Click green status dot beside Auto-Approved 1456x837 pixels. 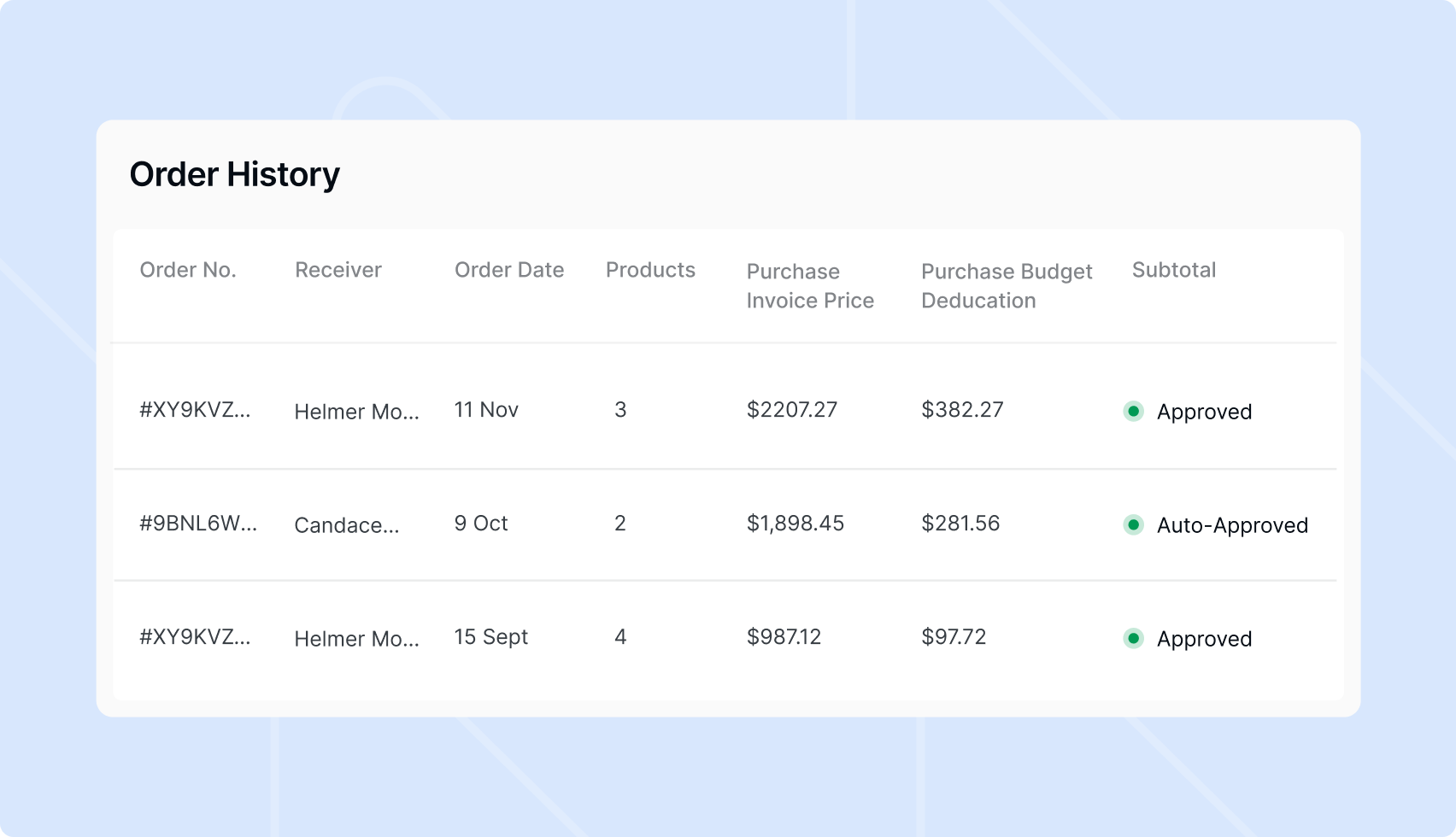click(x=1133, y=524)
